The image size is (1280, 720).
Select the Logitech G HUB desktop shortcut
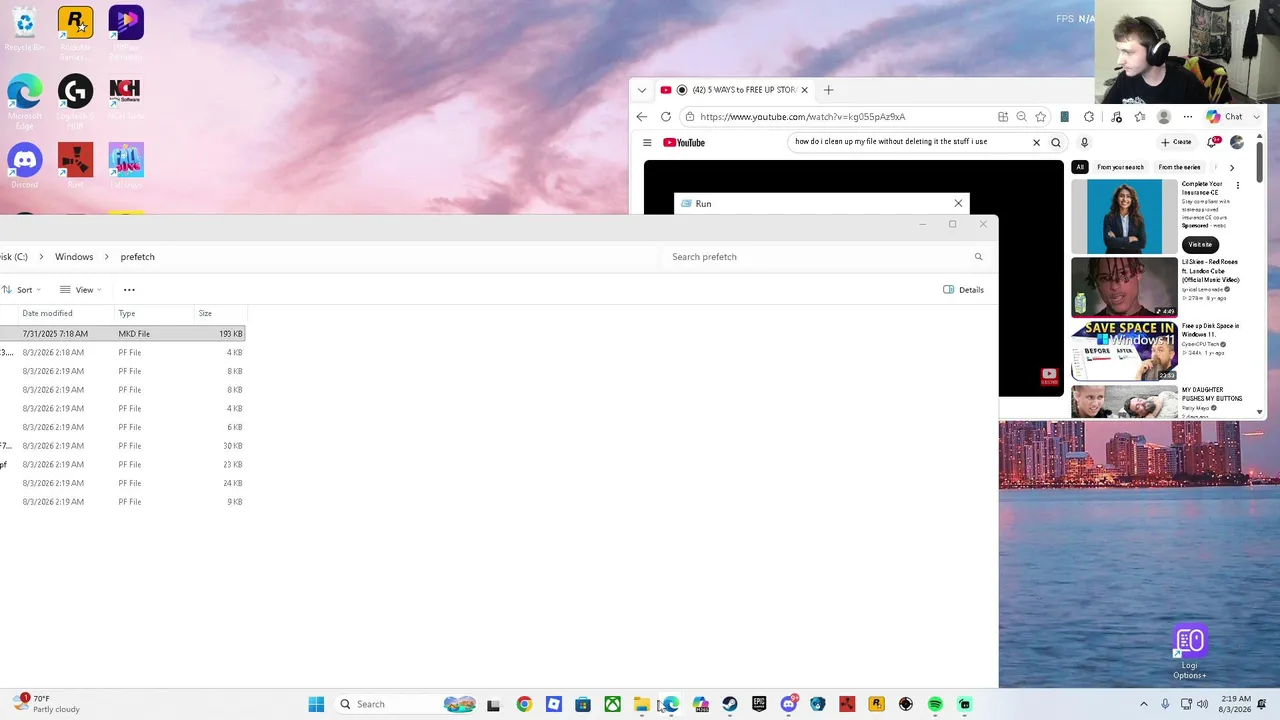click(75, 100)
